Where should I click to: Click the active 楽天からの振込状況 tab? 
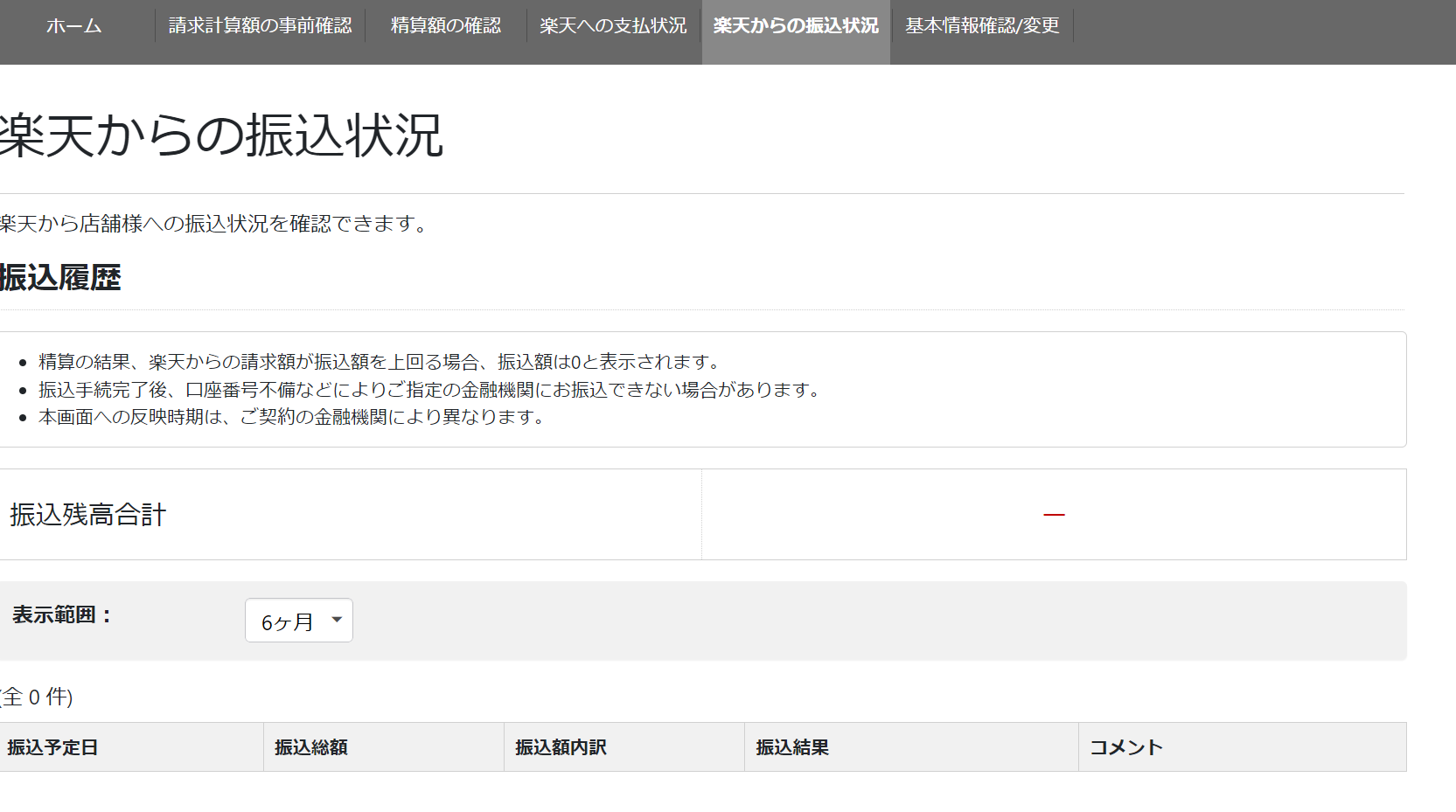point(795,26)
